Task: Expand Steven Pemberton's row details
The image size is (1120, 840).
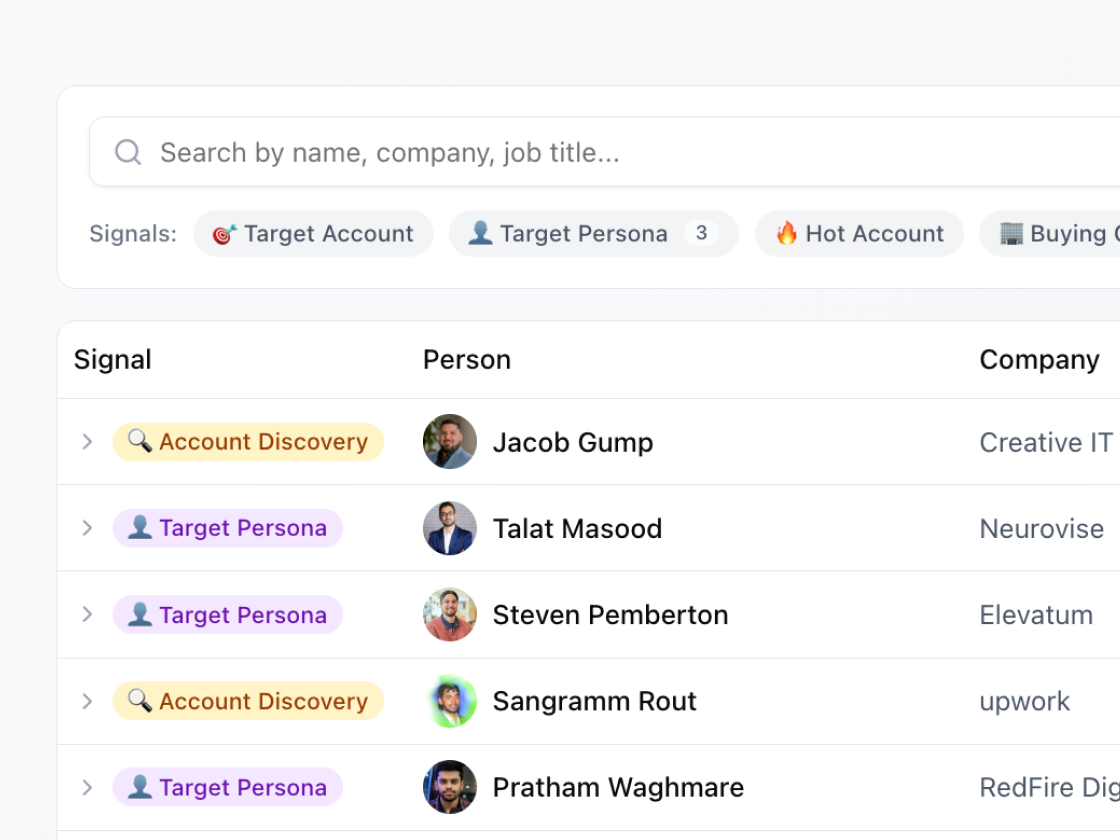Action: click(x=87, y=614)
